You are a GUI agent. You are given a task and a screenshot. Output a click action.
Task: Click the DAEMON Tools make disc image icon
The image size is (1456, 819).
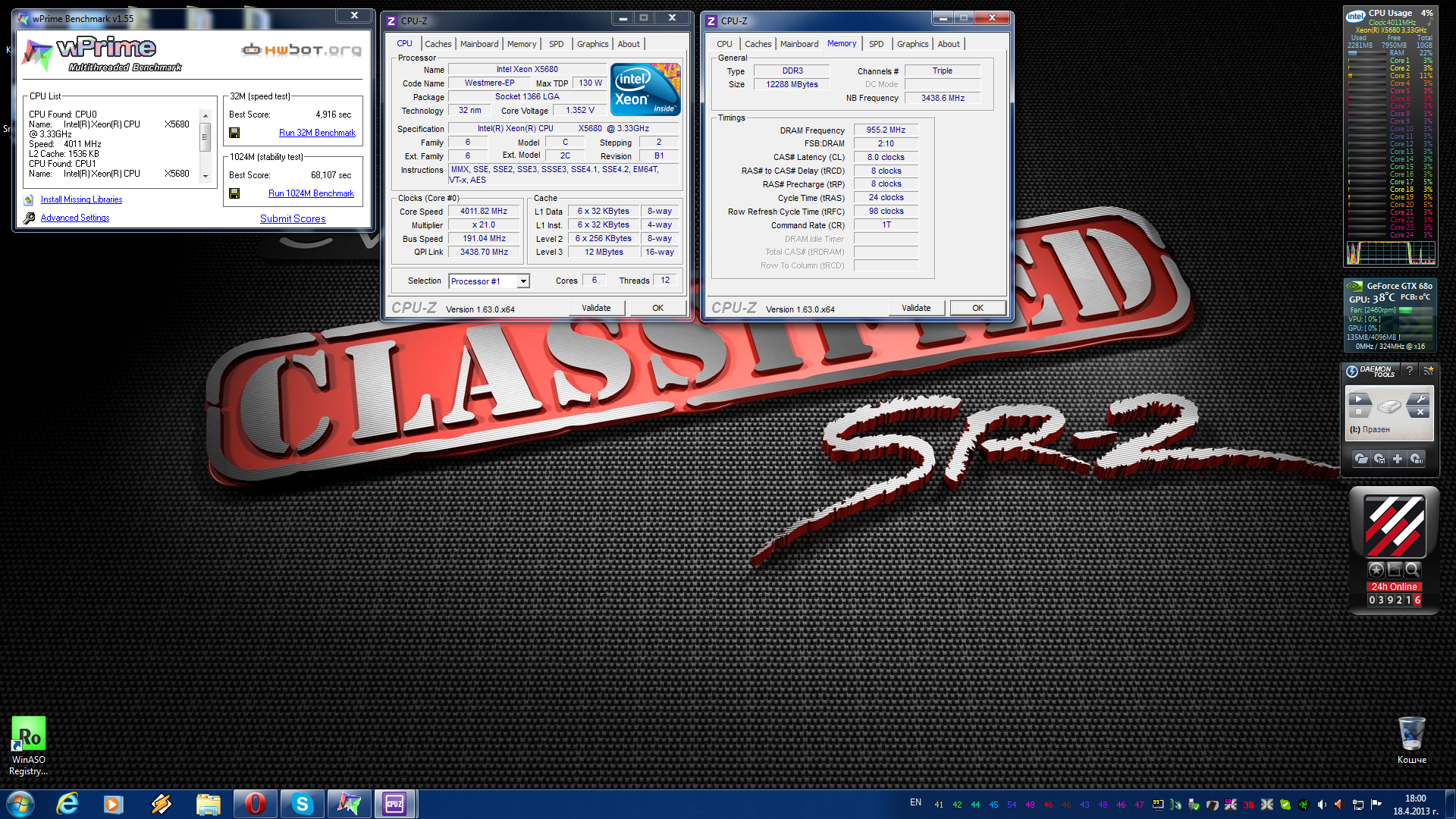pos(1379,459)
